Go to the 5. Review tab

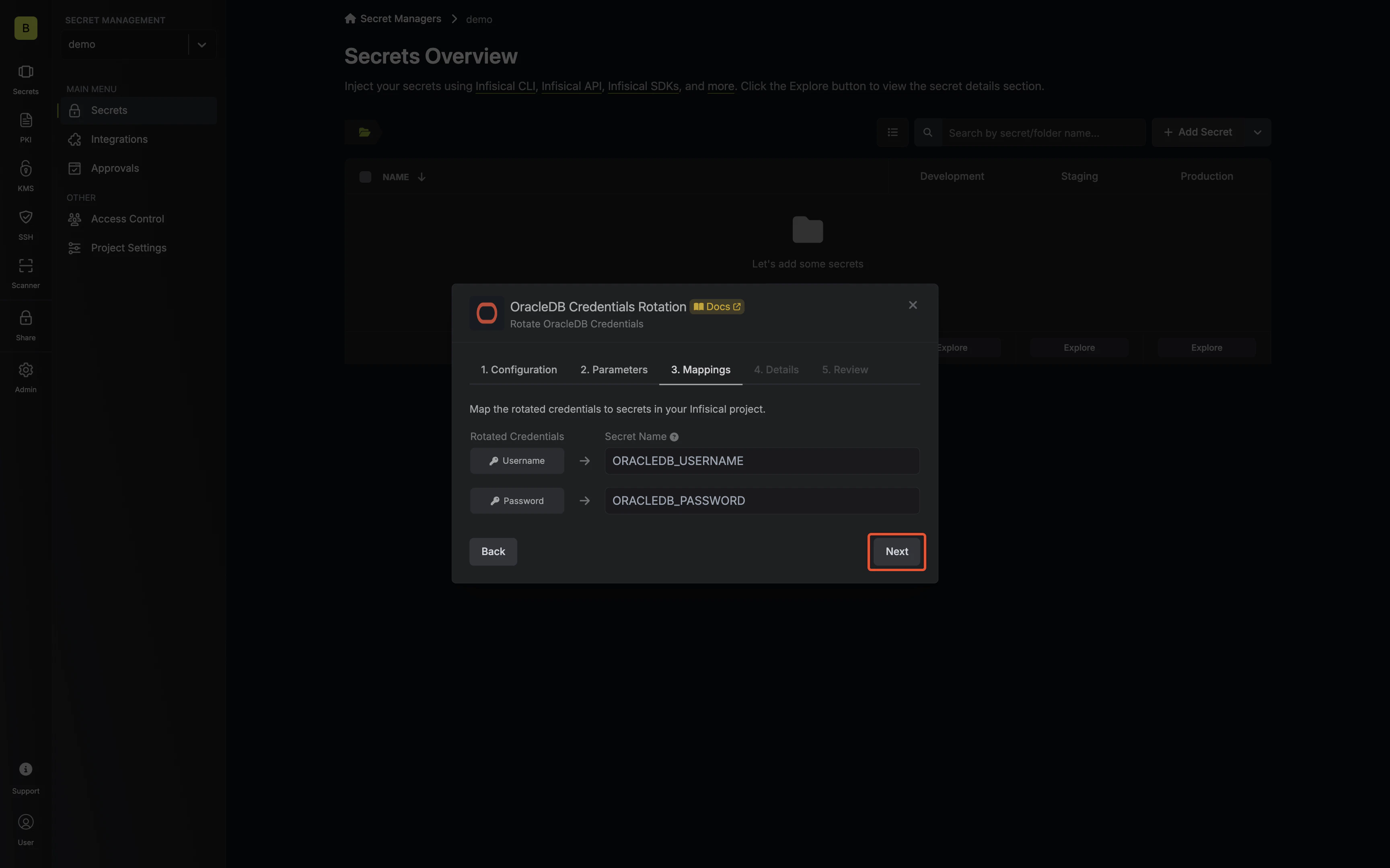pos(845,370)
